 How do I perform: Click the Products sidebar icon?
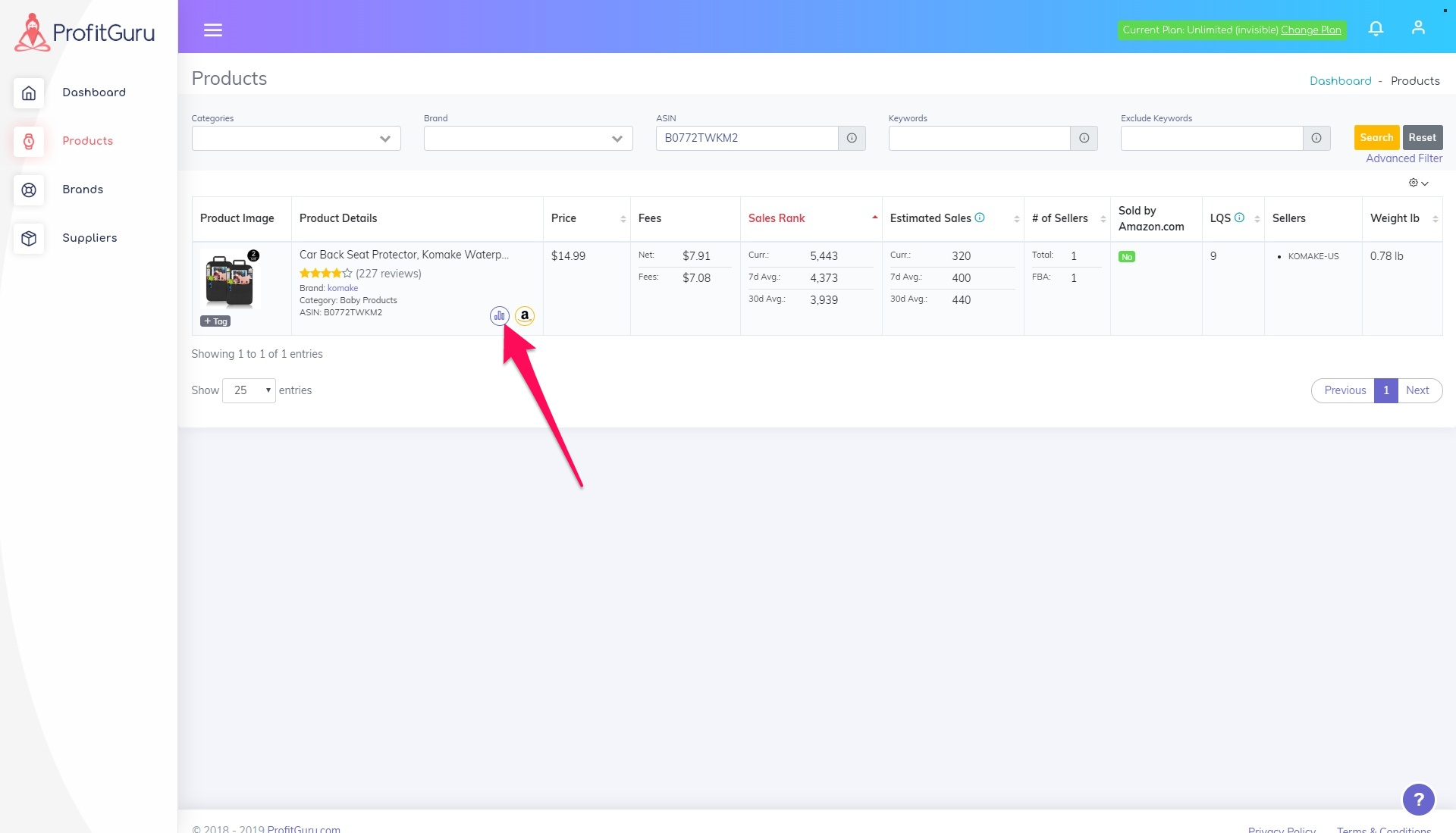click(29, 142)
